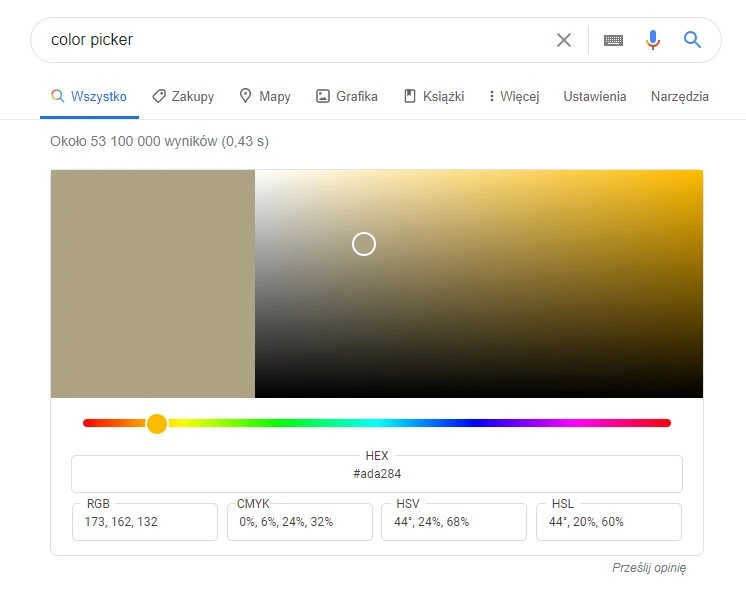Click the HEX value field
The image size is (746, 599).
pos(377,474)
